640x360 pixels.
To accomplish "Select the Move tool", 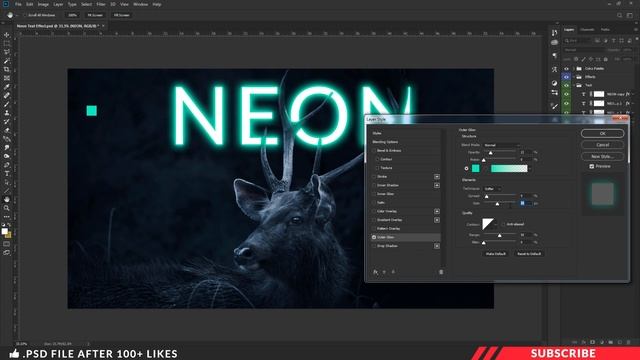I will (7, 35).
